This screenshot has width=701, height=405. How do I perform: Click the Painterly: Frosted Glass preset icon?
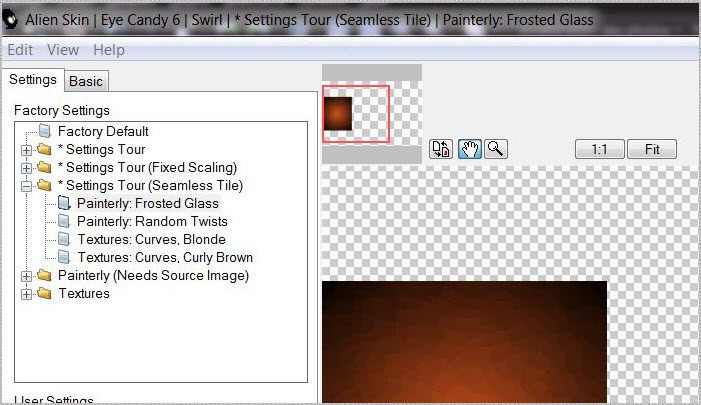coord(64,203)
